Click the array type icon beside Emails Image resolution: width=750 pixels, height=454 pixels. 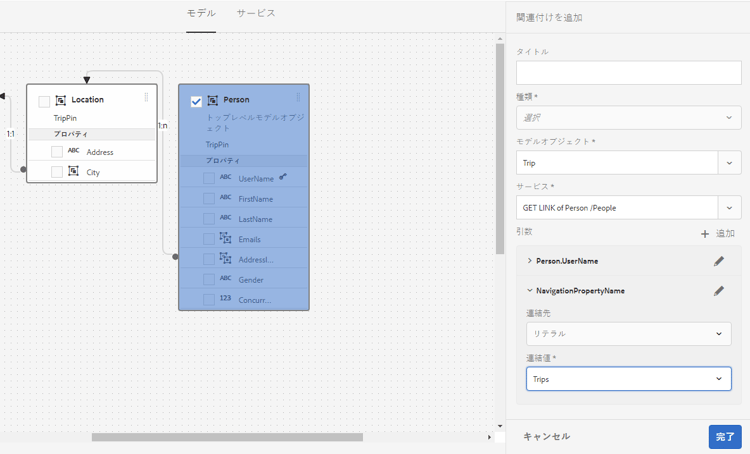click(x=225, y=238)
